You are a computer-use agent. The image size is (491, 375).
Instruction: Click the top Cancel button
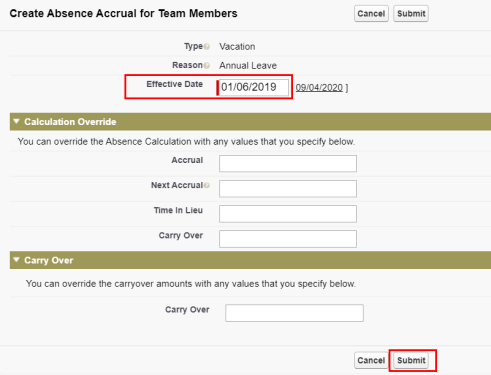pyautogui.click(x=371, y=14)
